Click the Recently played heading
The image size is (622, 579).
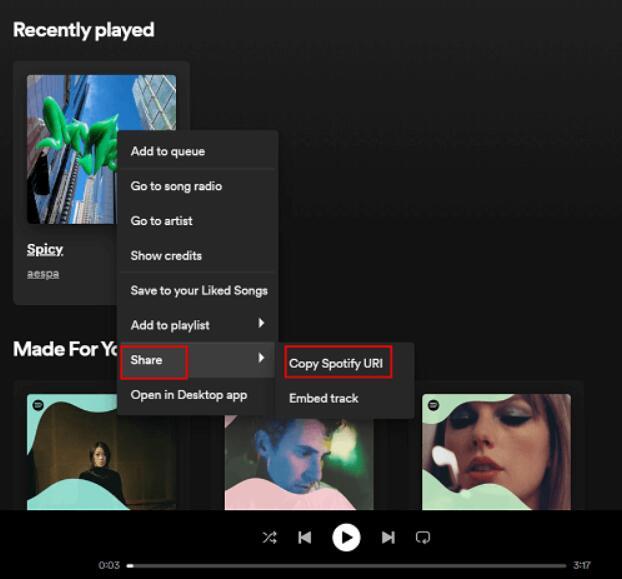(x=84, y=30)
